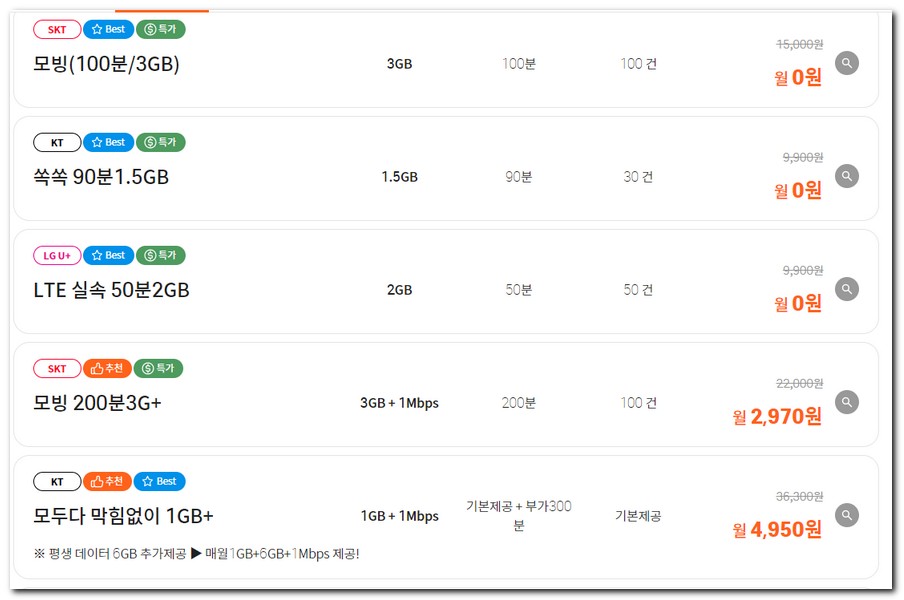Select the LG U+ carrier tag
Image resolution: width=904 pixels, height=600 pixels.
tap(57, 256)
